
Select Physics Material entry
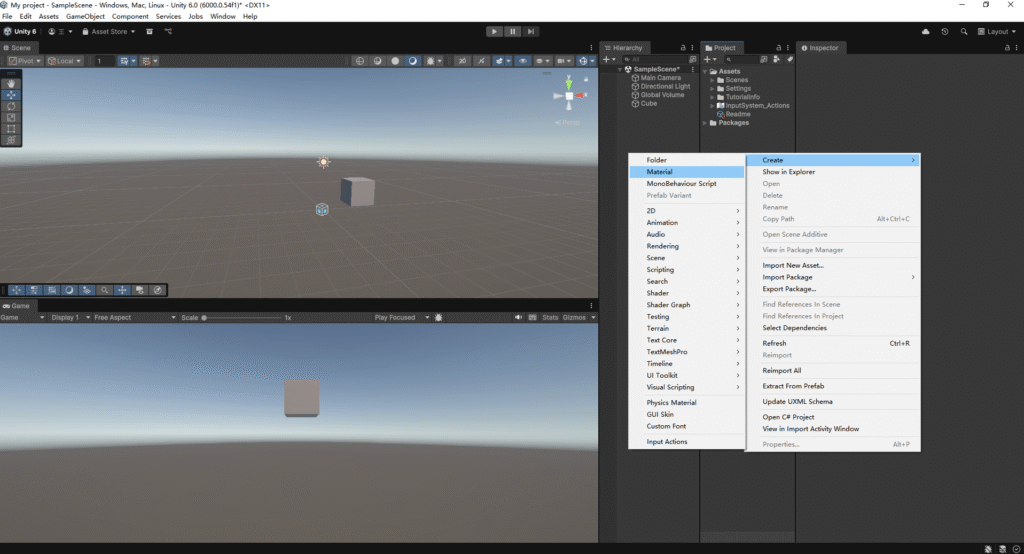tap(686, 402)
